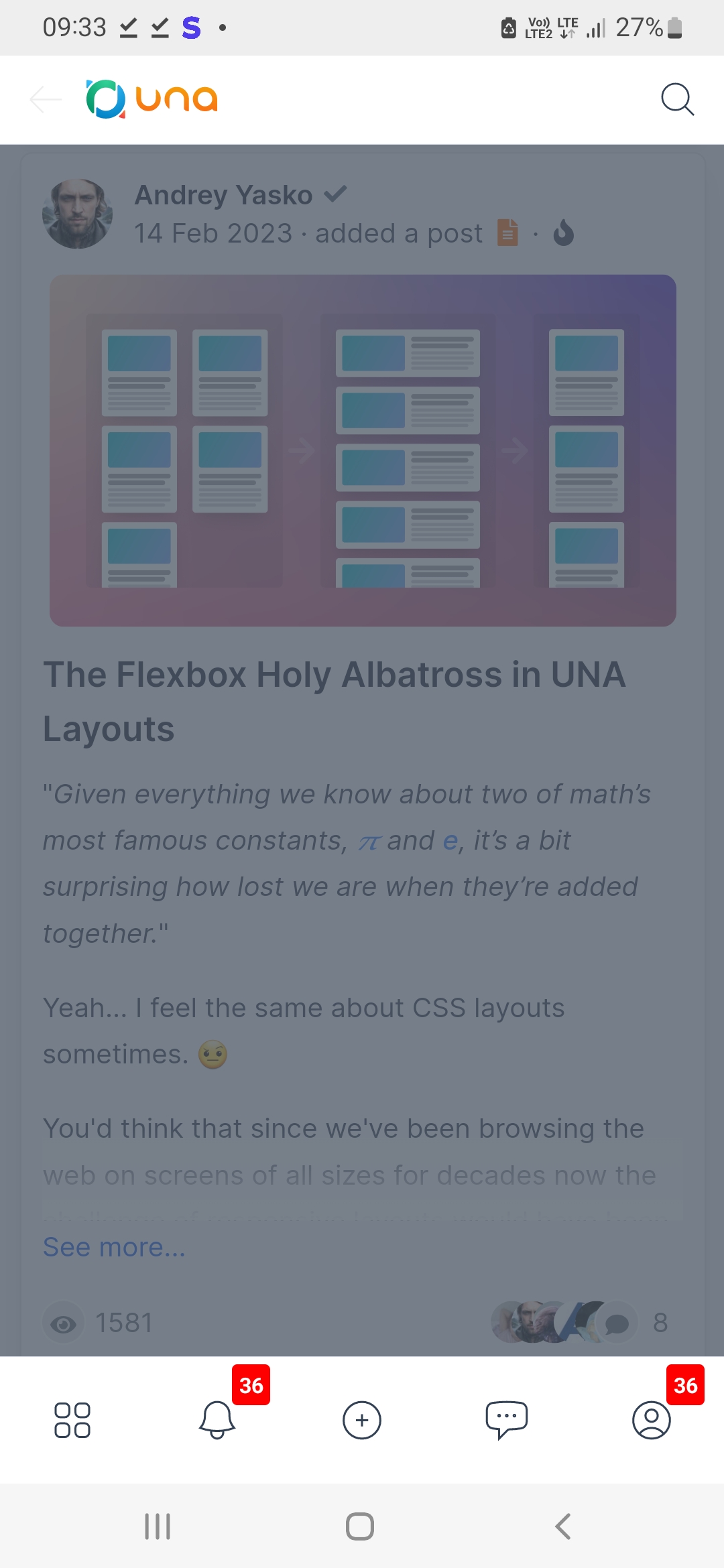Image resolution: width=724 pixels, height=1568 pixels.
Task: Follow the pi symbol link in quote
Action: [x=369, y=842]
